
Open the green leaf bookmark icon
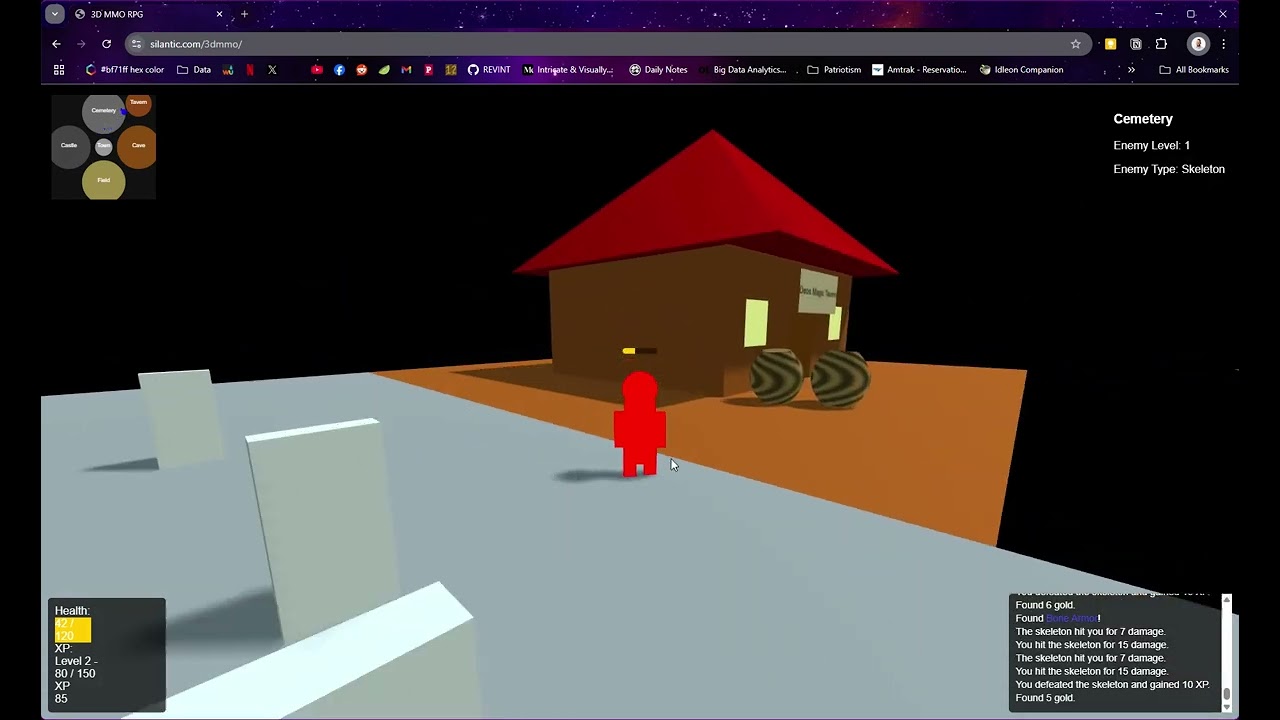tap(384, 70)
